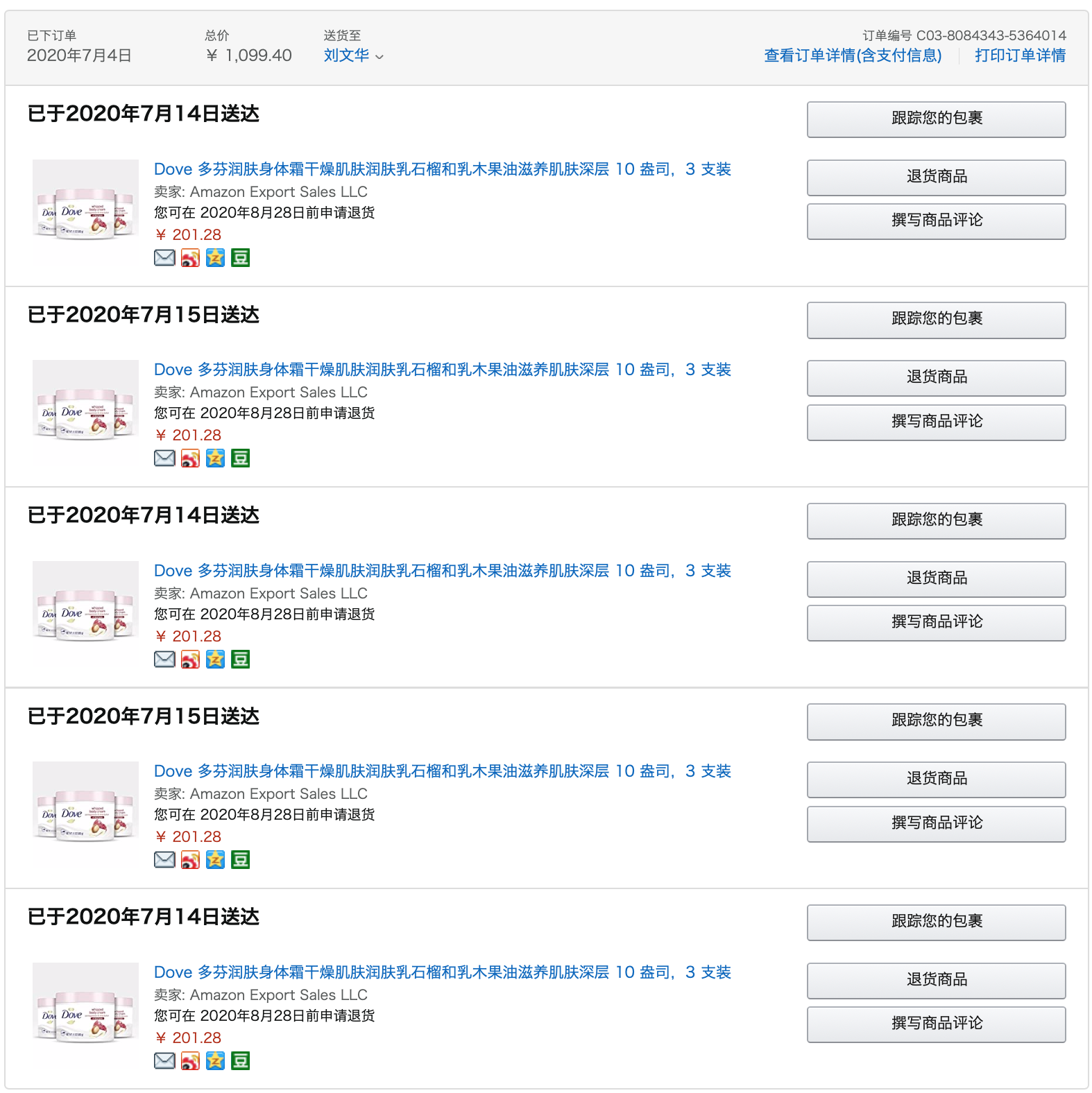Click 退货商品 for the first Dove item
Image resolution: width=1092 pixels, height=1093 pixels.
click(x=936, y=177)
